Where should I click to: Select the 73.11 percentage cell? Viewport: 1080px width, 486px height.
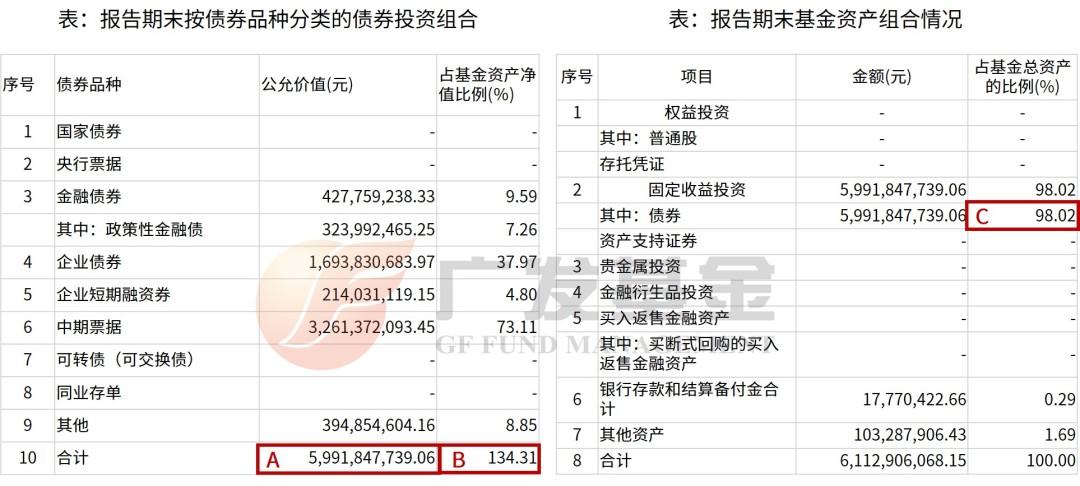click(x=519, y=327)
